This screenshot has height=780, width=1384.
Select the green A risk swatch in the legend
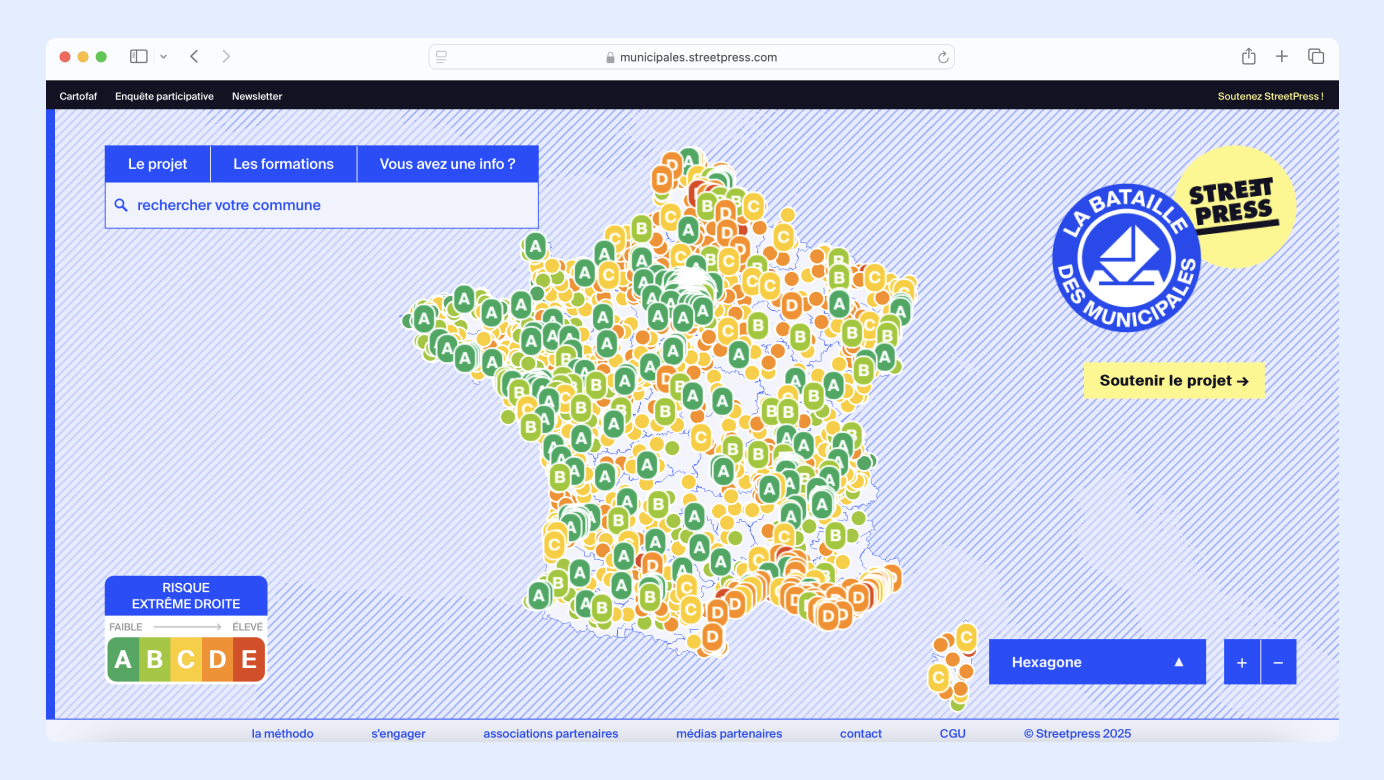tap(123, 660)
